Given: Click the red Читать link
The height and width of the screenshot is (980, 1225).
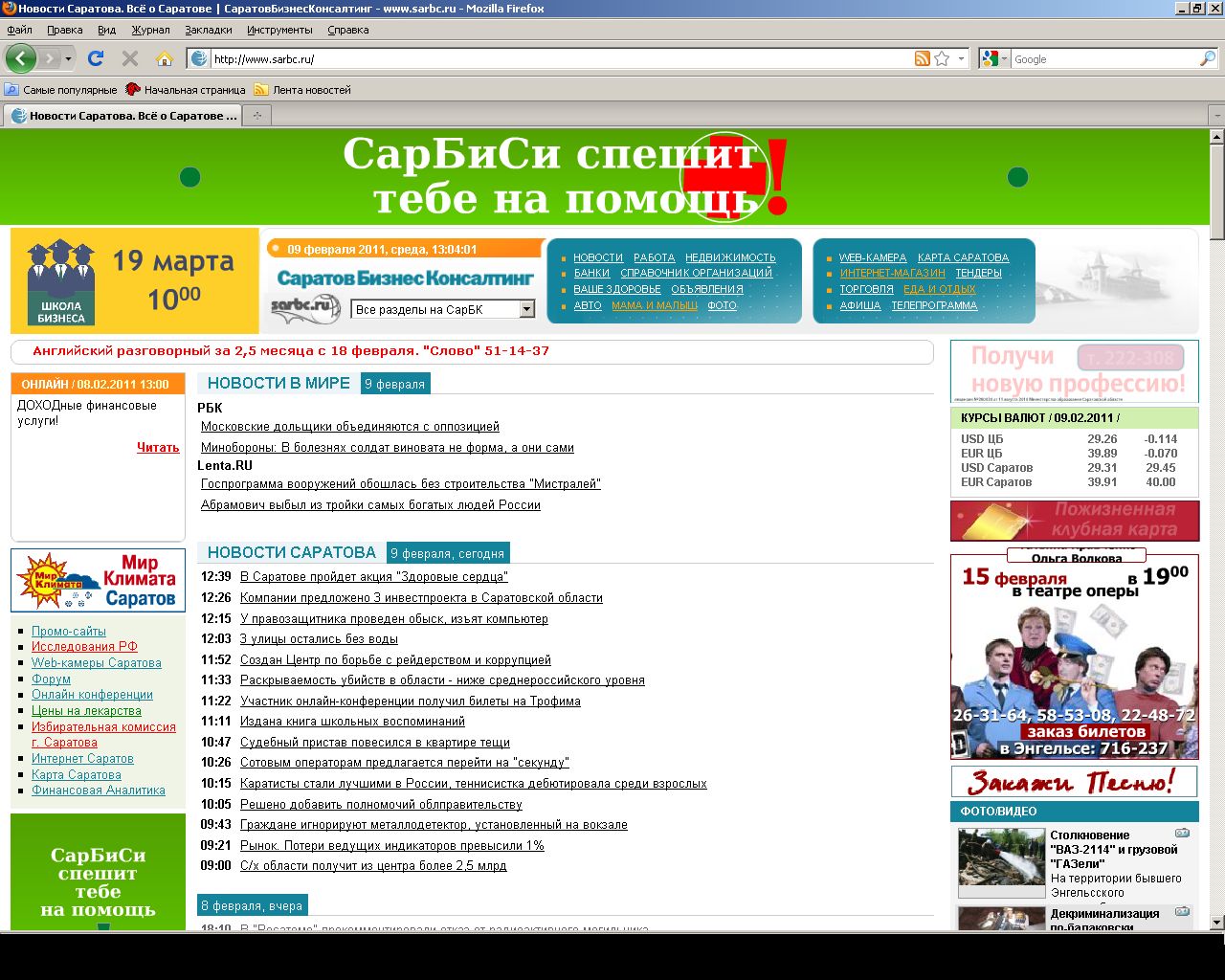Looking at the screenshot, I should click(158, 447).
